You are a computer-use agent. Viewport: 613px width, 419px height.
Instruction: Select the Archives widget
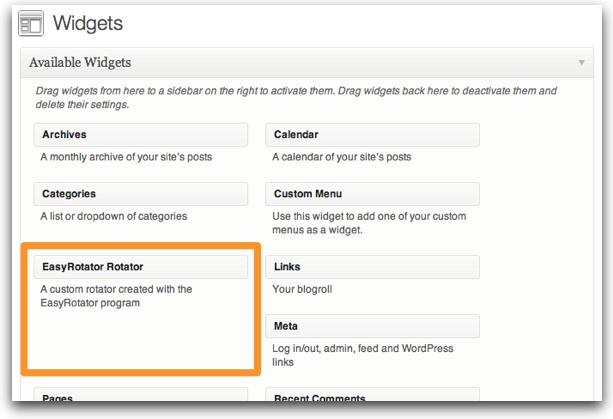(140, 135)
